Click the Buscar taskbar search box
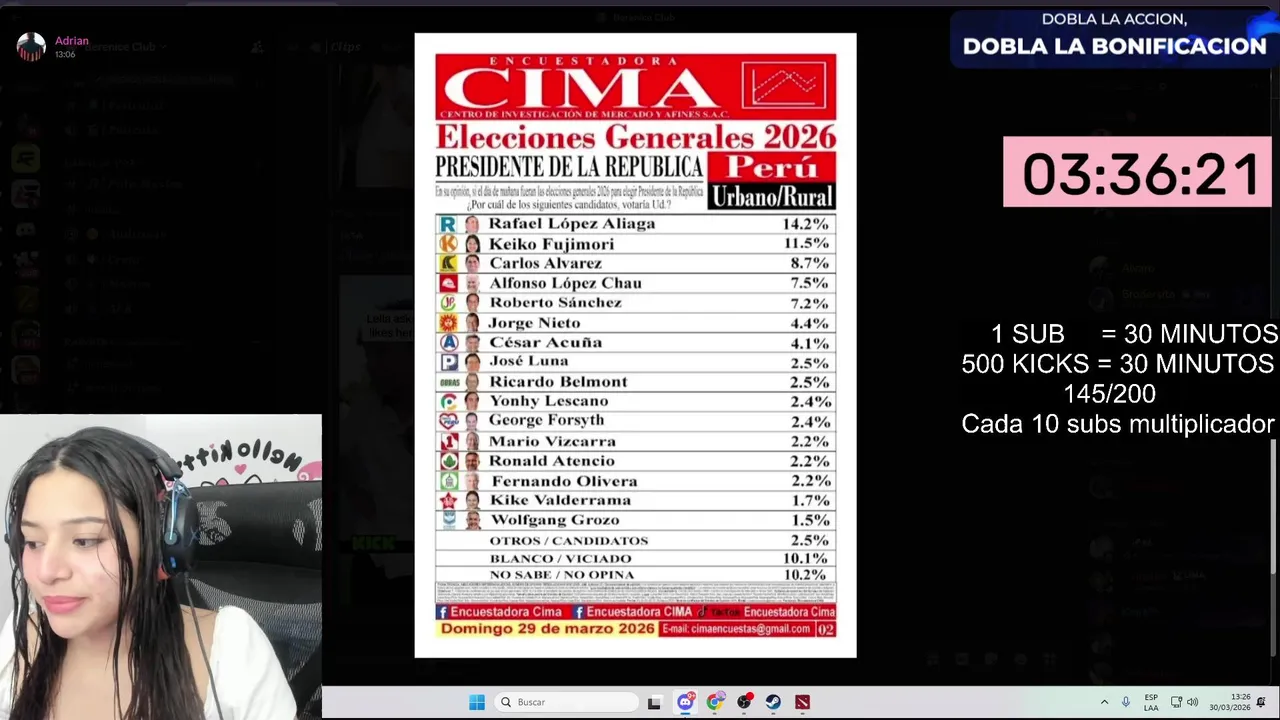Viewport: 1280px width, 720px height. pos(565,702)
